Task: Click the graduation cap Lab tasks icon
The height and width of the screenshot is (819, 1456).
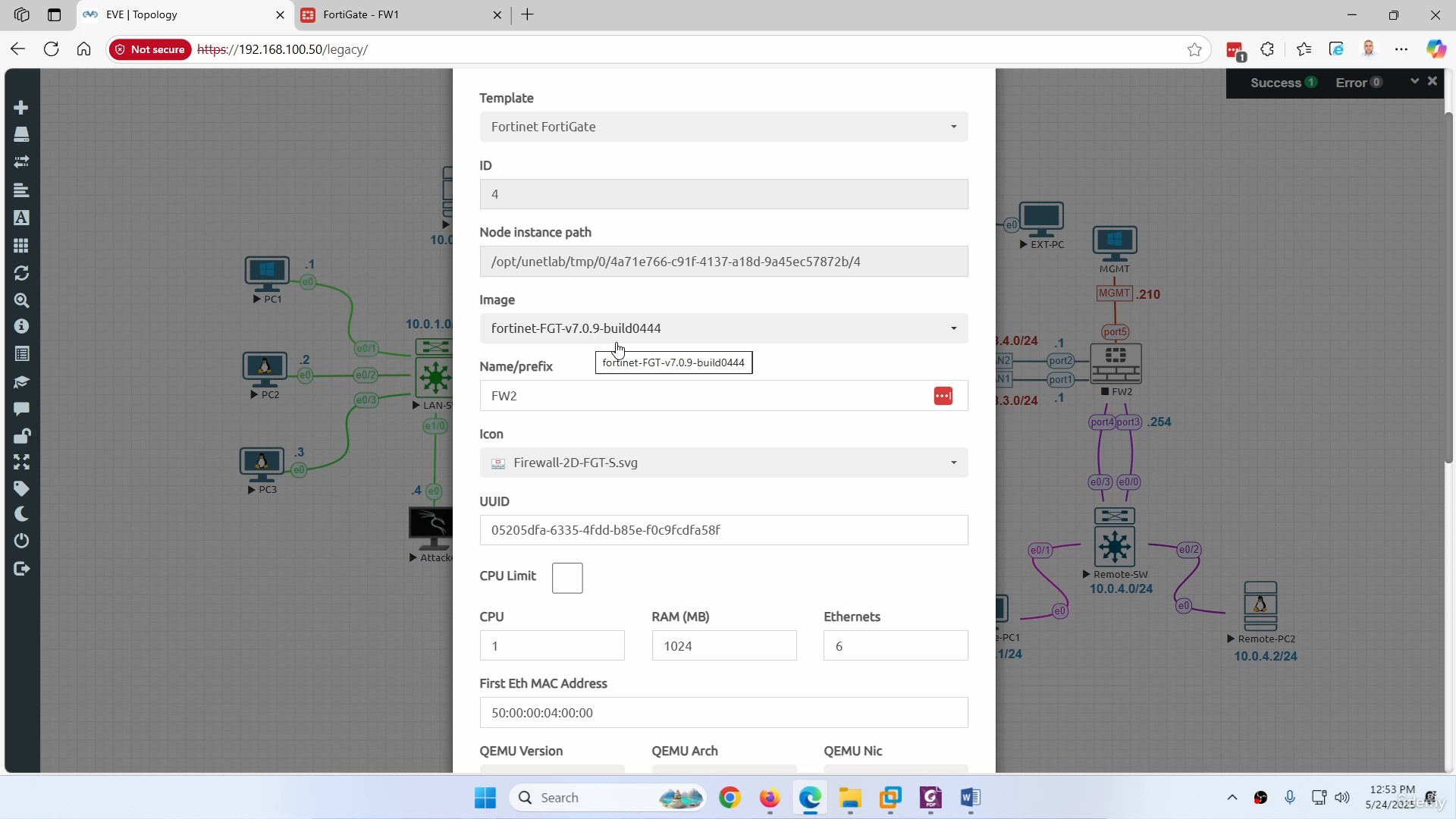Action: 21,382
